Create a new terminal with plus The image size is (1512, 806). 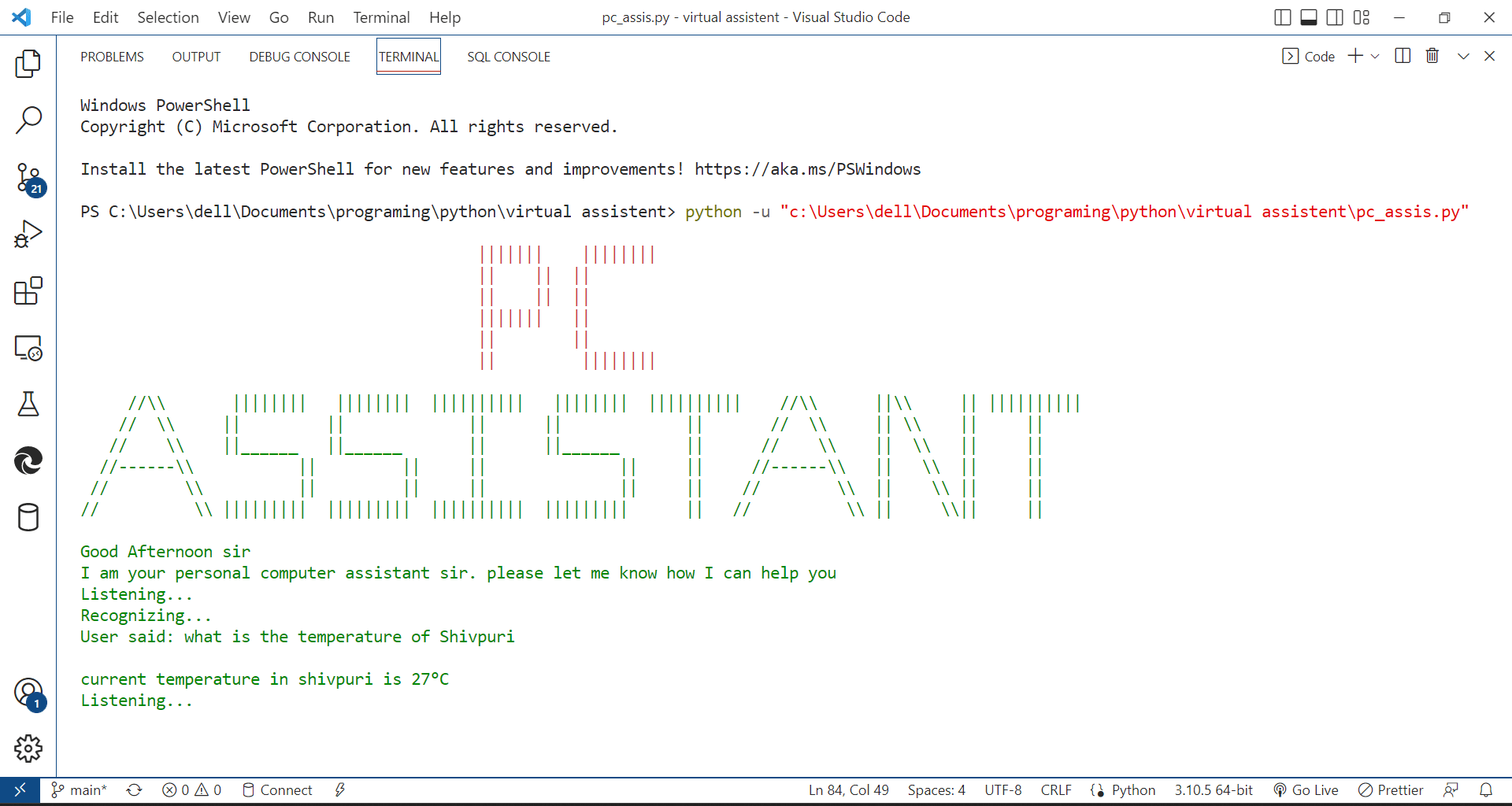pyautogui.click(x=1355, y=56)
